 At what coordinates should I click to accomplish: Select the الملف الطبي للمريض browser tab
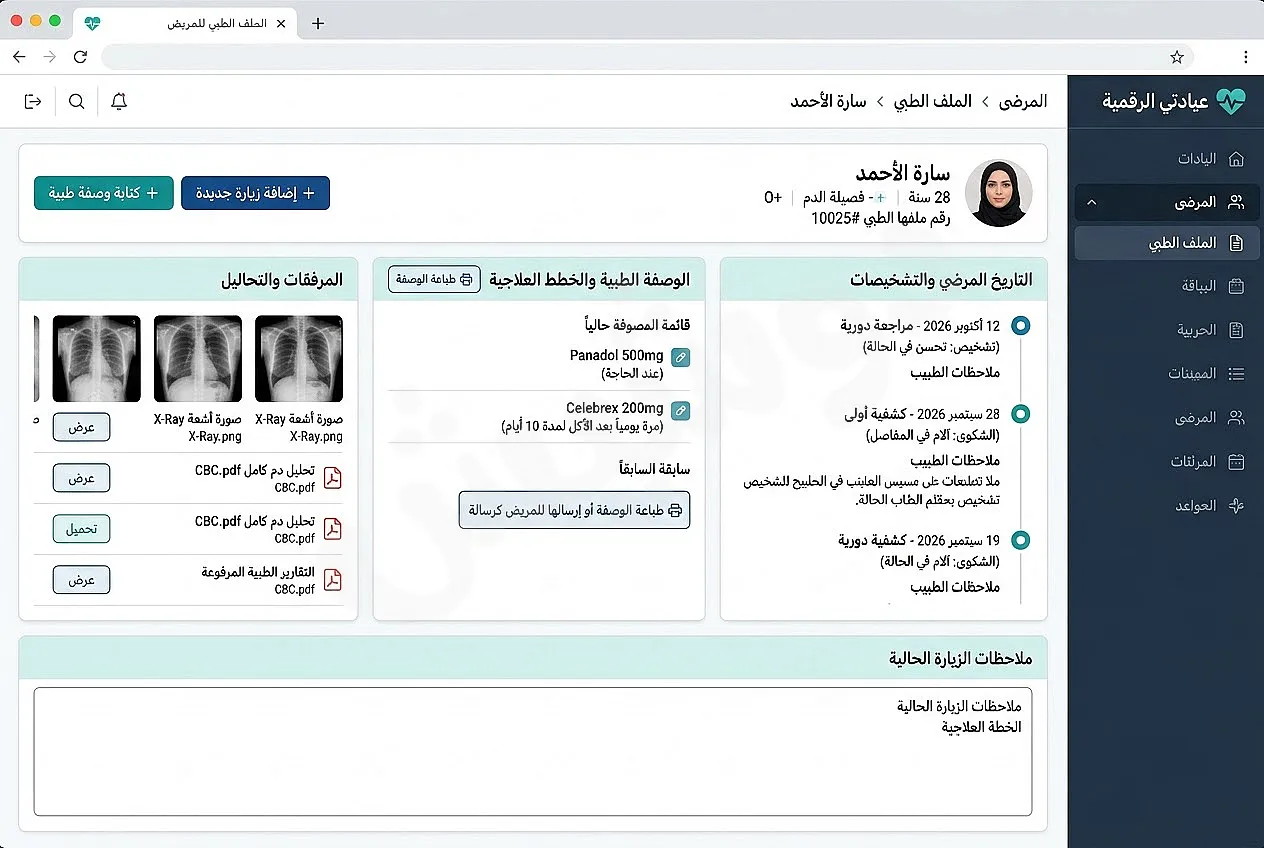pos(183,23)
